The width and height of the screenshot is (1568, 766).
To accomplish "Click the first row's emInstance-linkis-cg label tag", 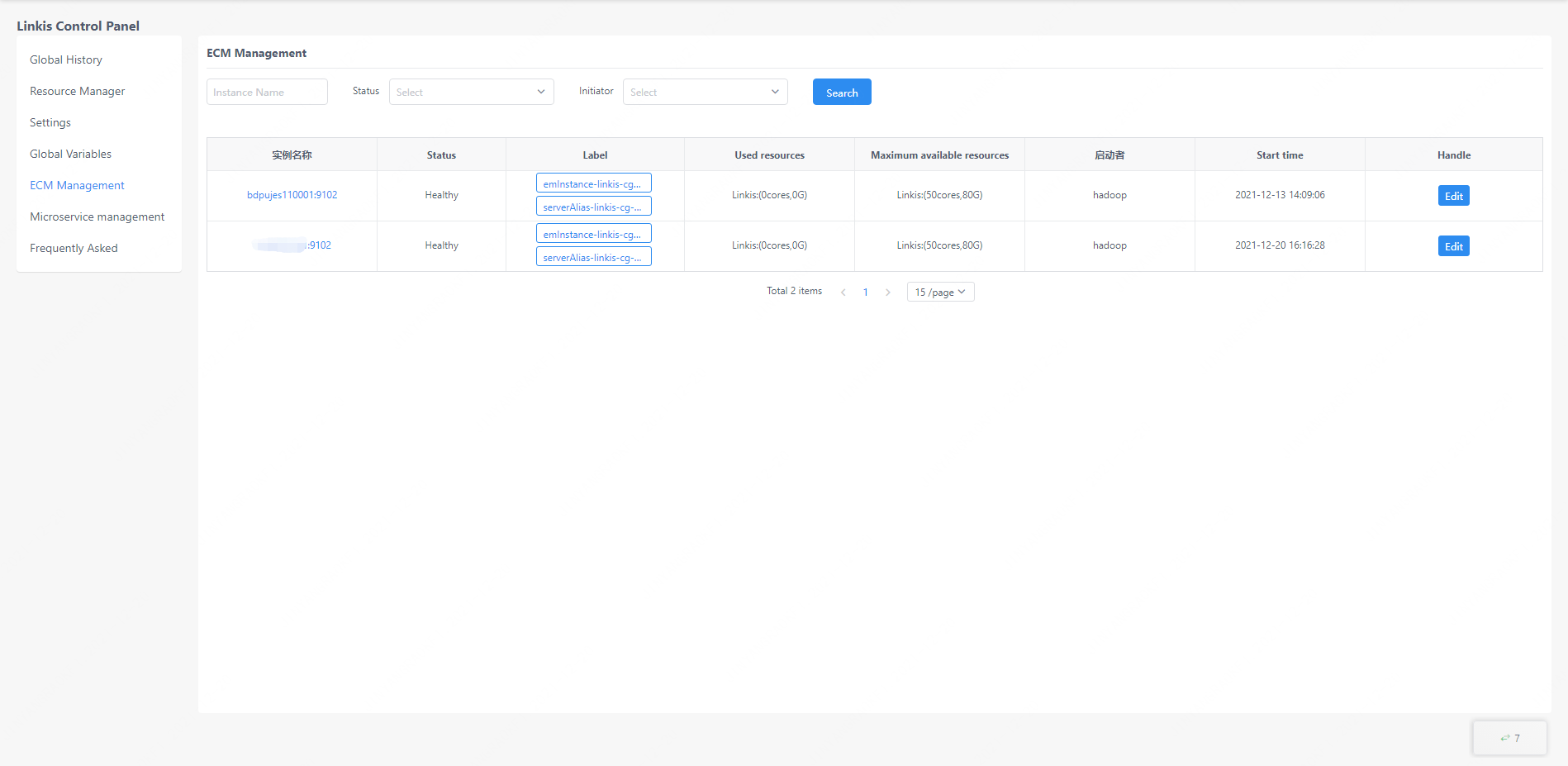I will coord(593,183).
